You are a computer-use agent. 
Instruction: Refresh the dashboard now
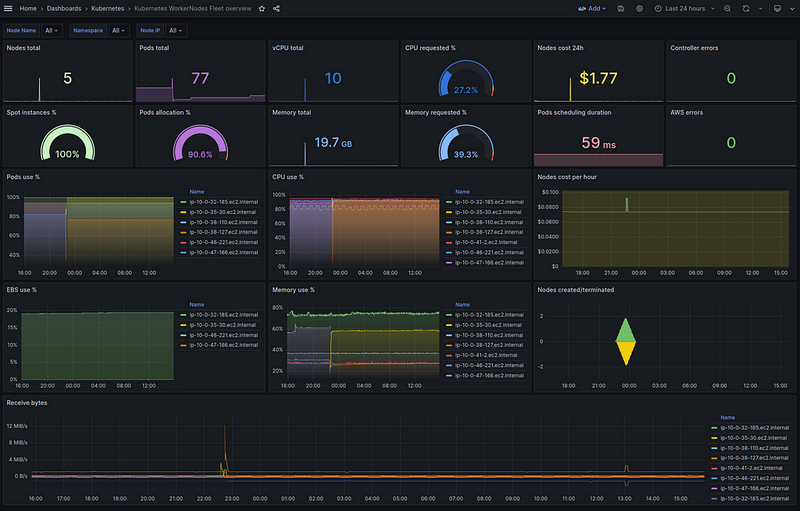point(745,8)
